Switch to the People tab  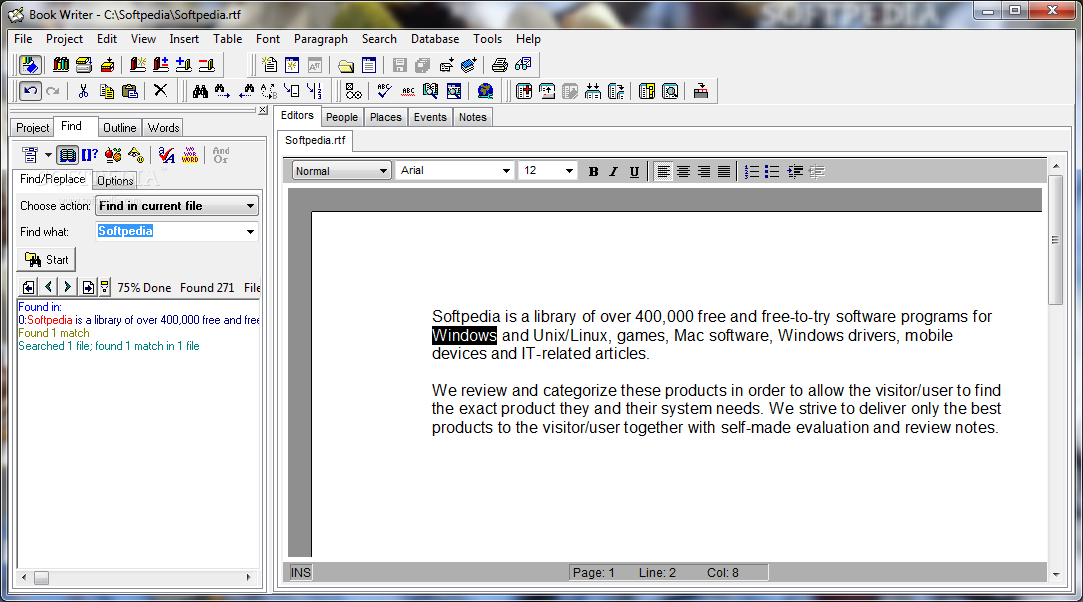point(342,117)
